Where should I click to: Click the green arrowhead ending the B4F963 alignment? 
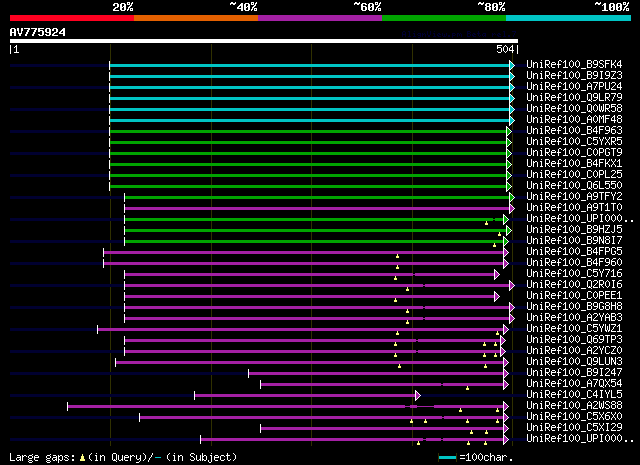point(509,131)
